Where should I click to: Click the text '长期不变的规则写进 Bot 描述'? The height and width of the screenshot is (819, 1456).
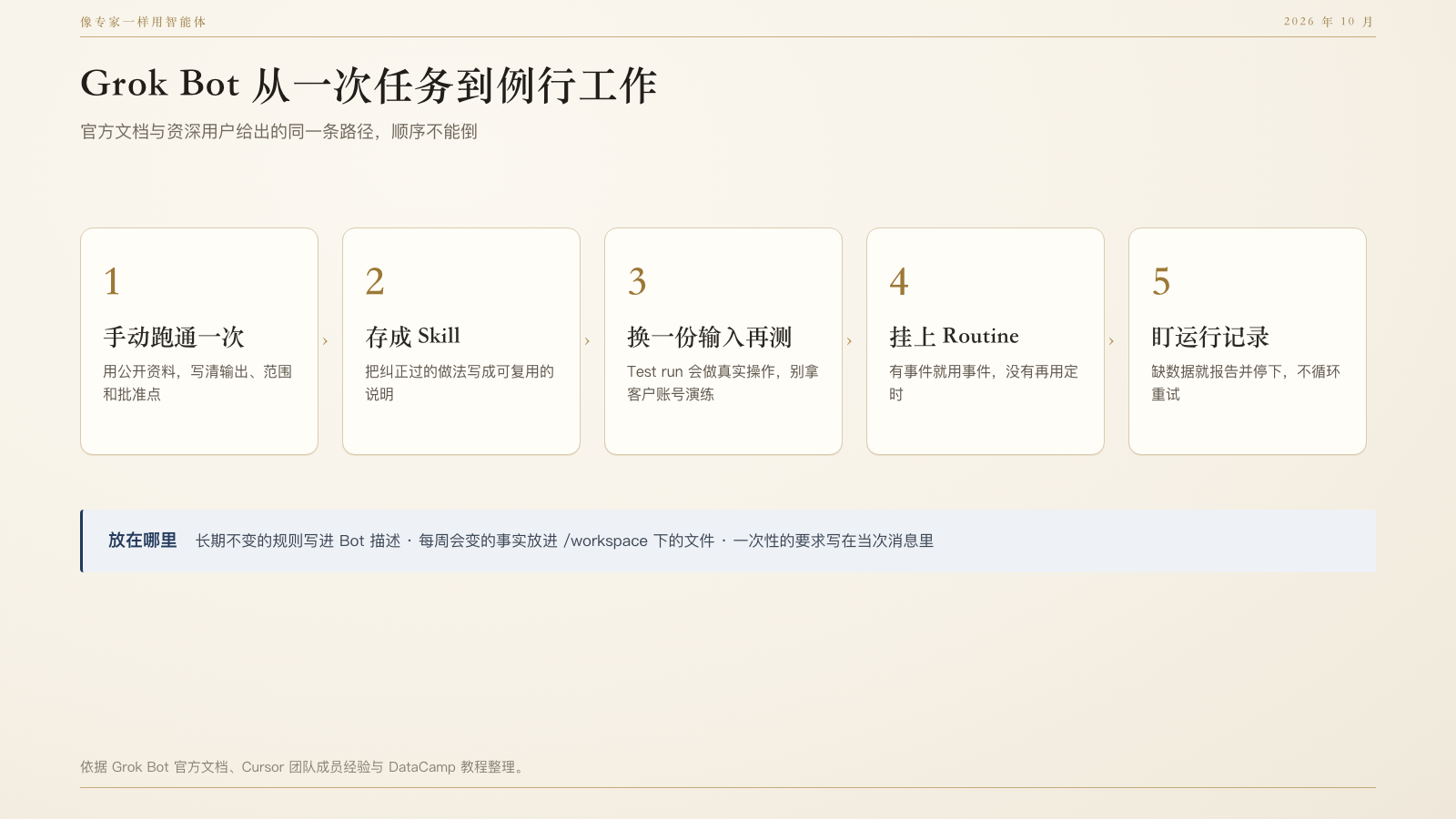coord(298,541)
